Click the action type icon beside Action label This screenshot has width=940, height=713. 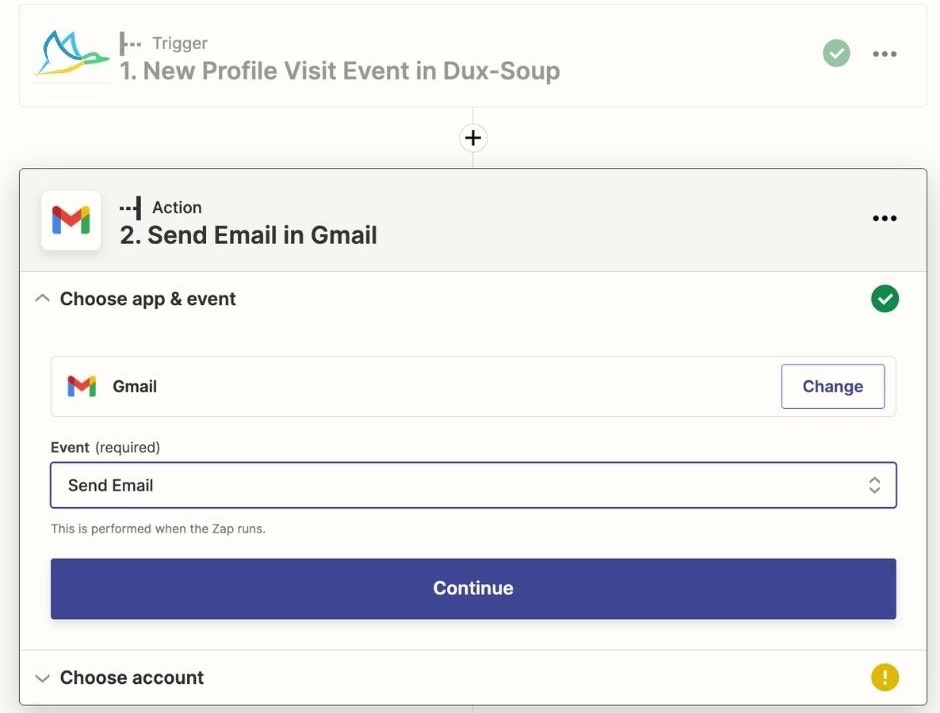click(x=130, y=207)
